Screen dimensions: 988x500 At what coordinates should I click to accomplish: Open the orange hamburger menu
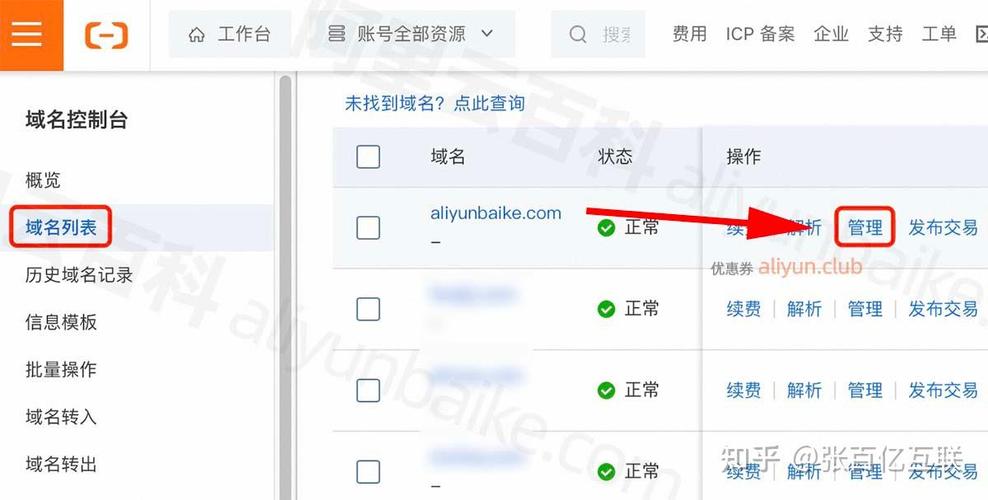click(27, 33)
